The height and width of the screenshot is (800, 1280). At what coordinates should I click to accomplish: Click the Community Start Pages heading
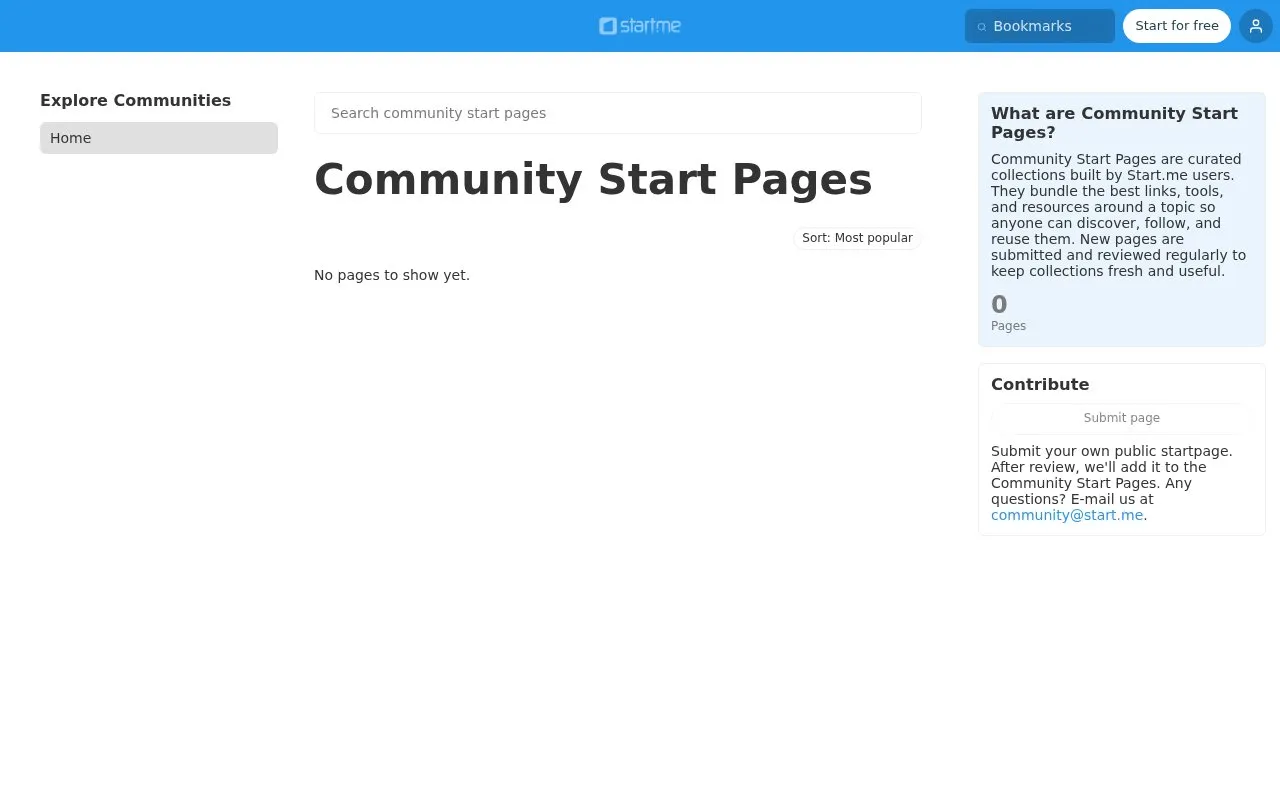pos(593,180)
